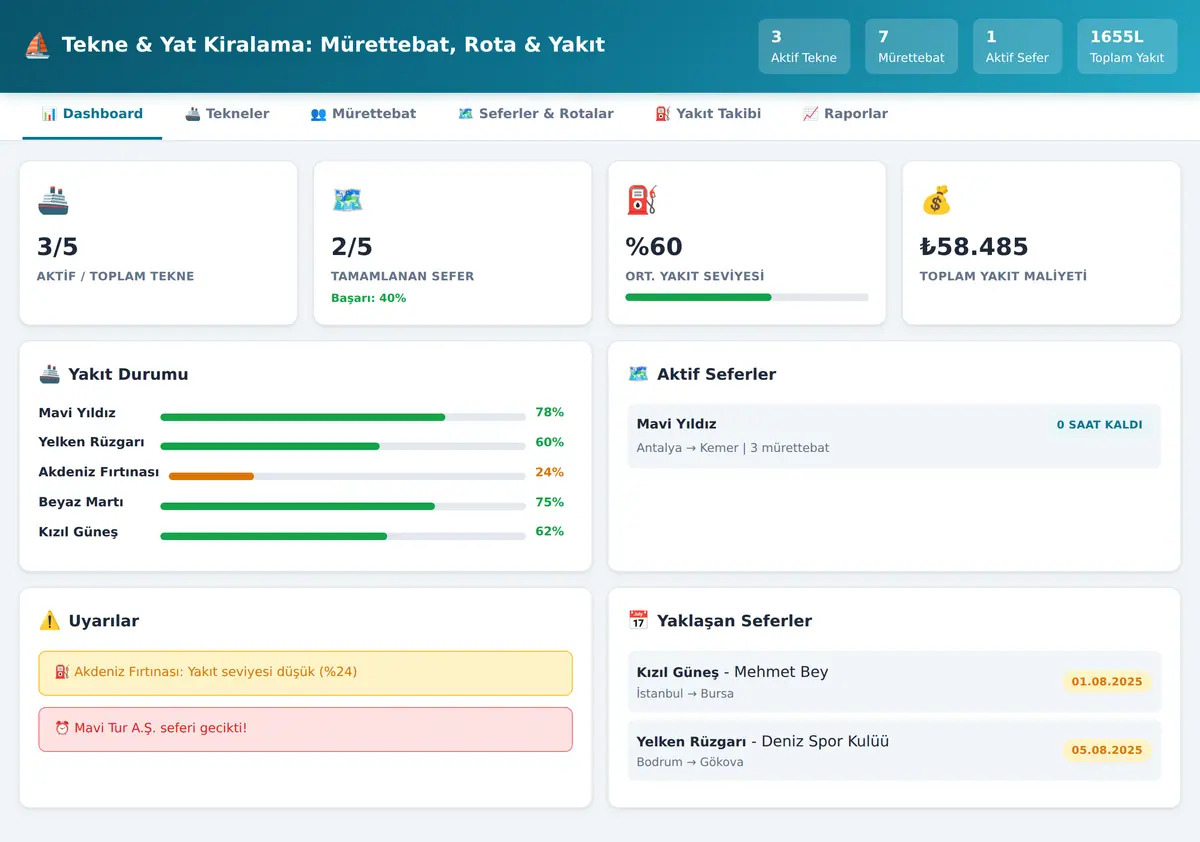This screenshot has height=842, width=1200.
Task: Click Beyaz Martı label in Yakıt Durumu
Action: [x=81, y=502]
